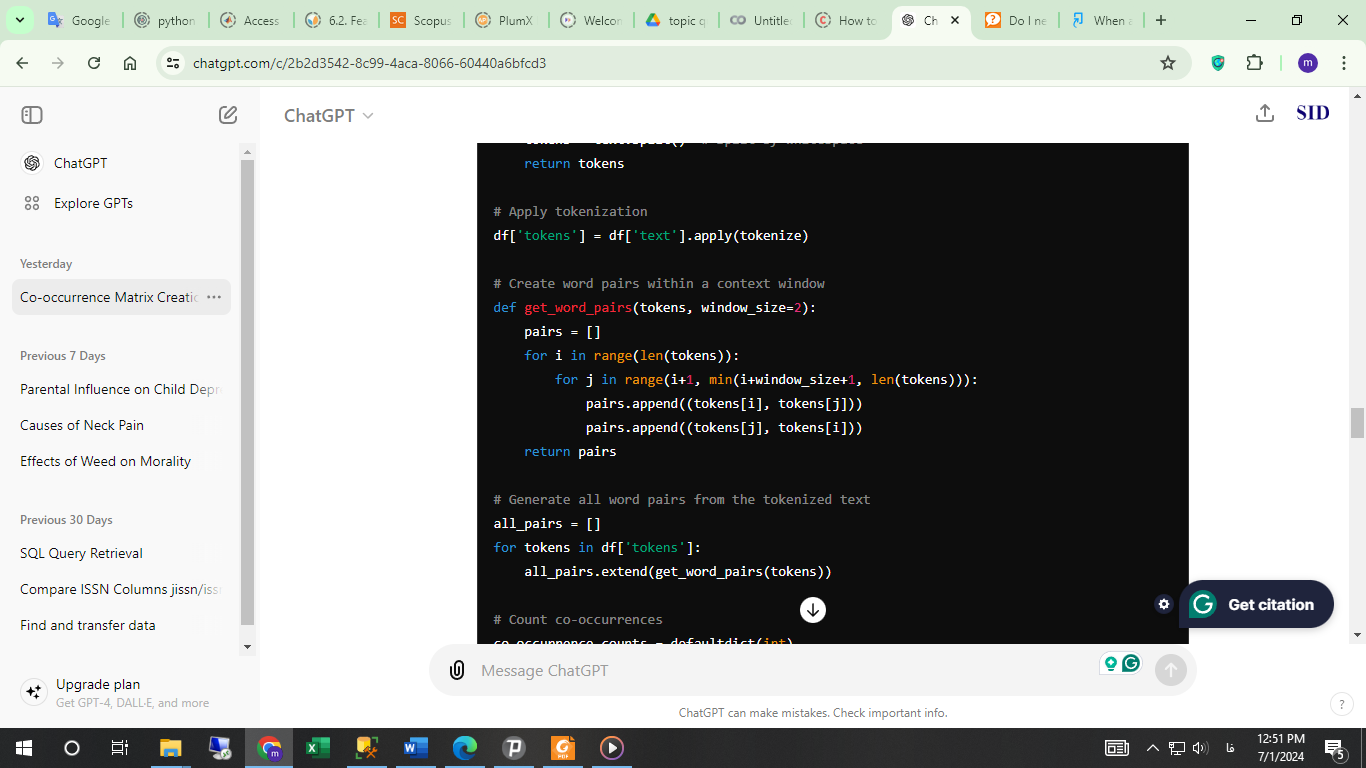The width and height of the screenshot is (1366, 768).
Task: Click the share chat icon
Action: [x=1265, y=113]
